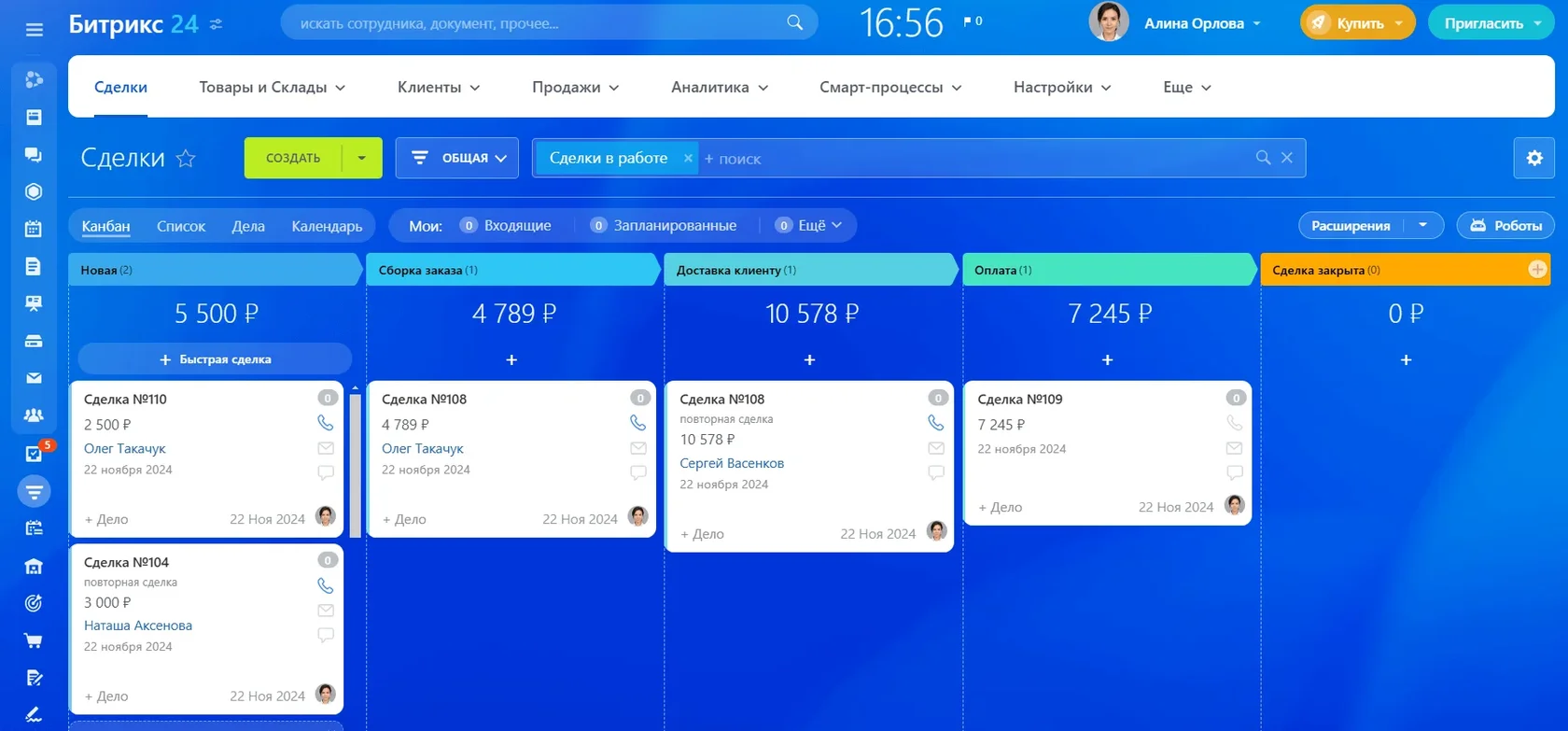Click chat icon on Сделка №109 card

point(1235,472)
